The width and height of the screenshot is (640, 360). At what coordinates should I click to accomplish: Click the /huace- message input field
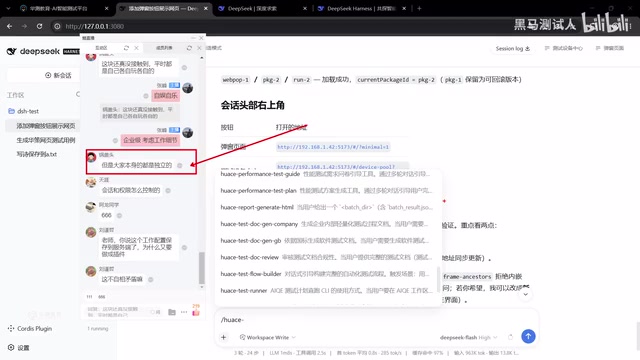click(376, 320)
